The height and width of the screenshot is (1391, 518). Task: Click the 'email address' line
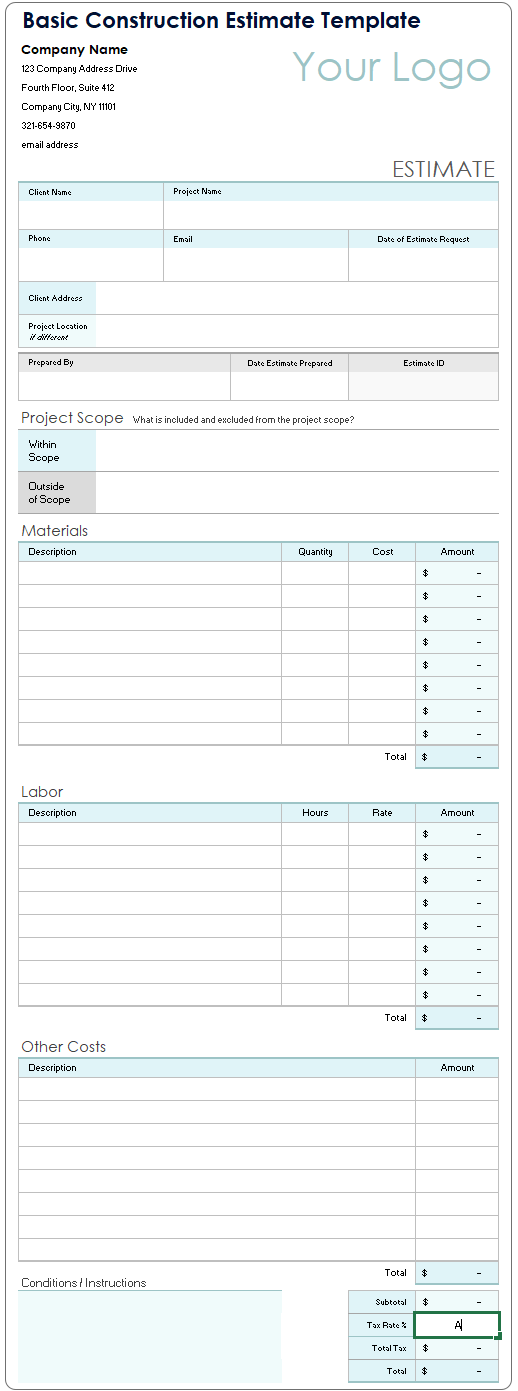click(x=50, y=145)
